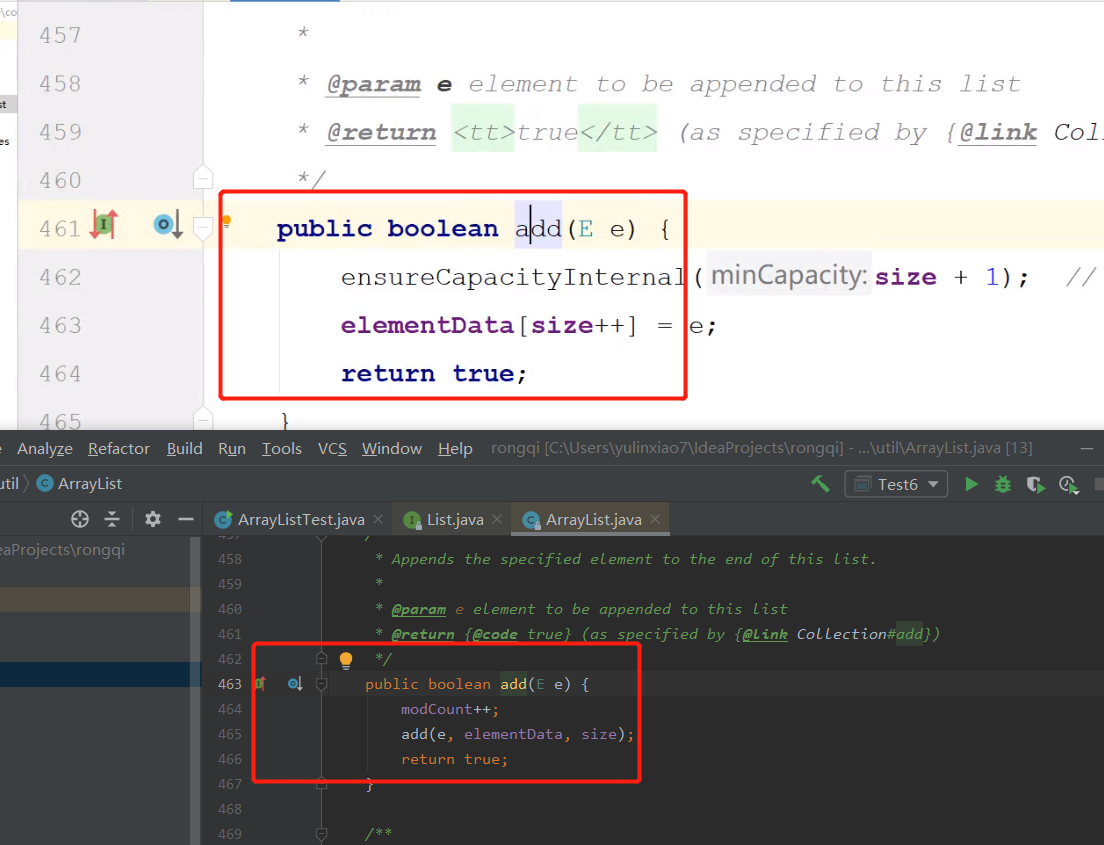This screenshot has height=845, width=1104.
Task: Collapse fold marker on light editor line 461
Action: (203, 227)
